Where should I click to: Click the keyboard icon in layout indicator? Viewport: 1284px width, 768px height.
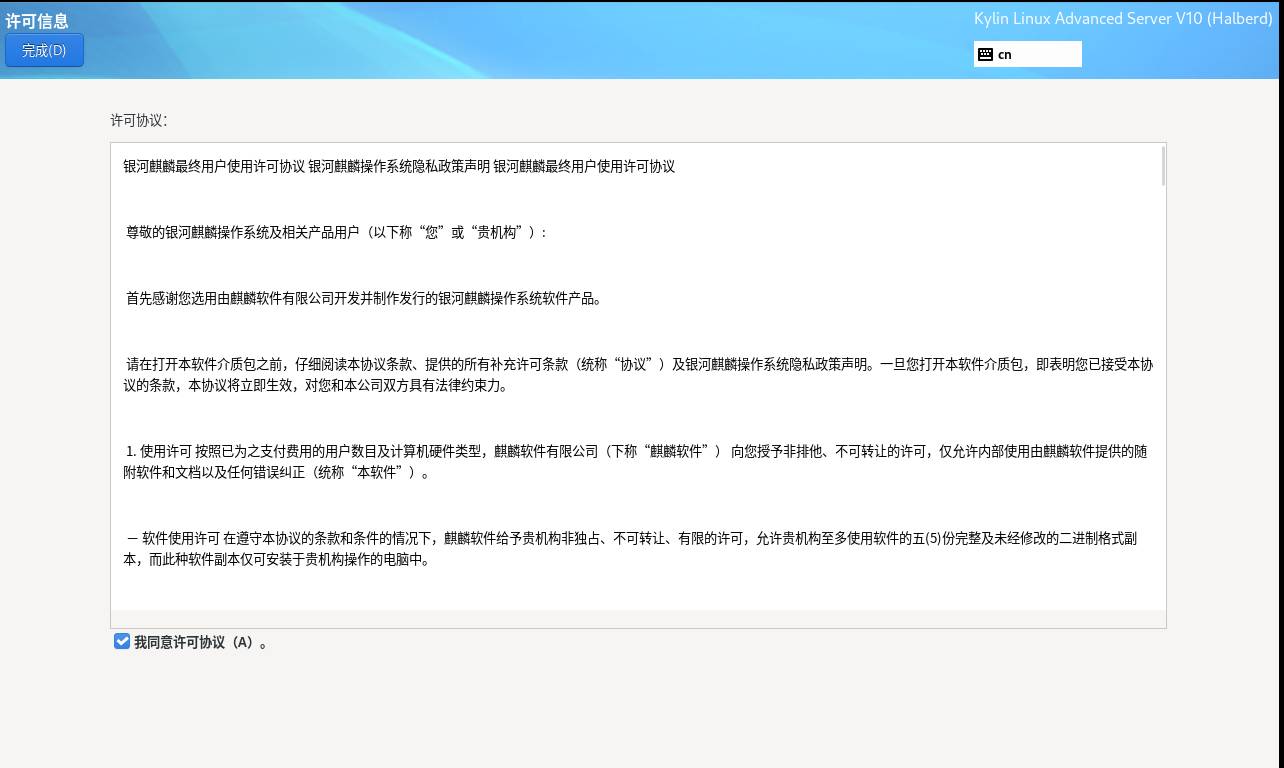[985, 54]
